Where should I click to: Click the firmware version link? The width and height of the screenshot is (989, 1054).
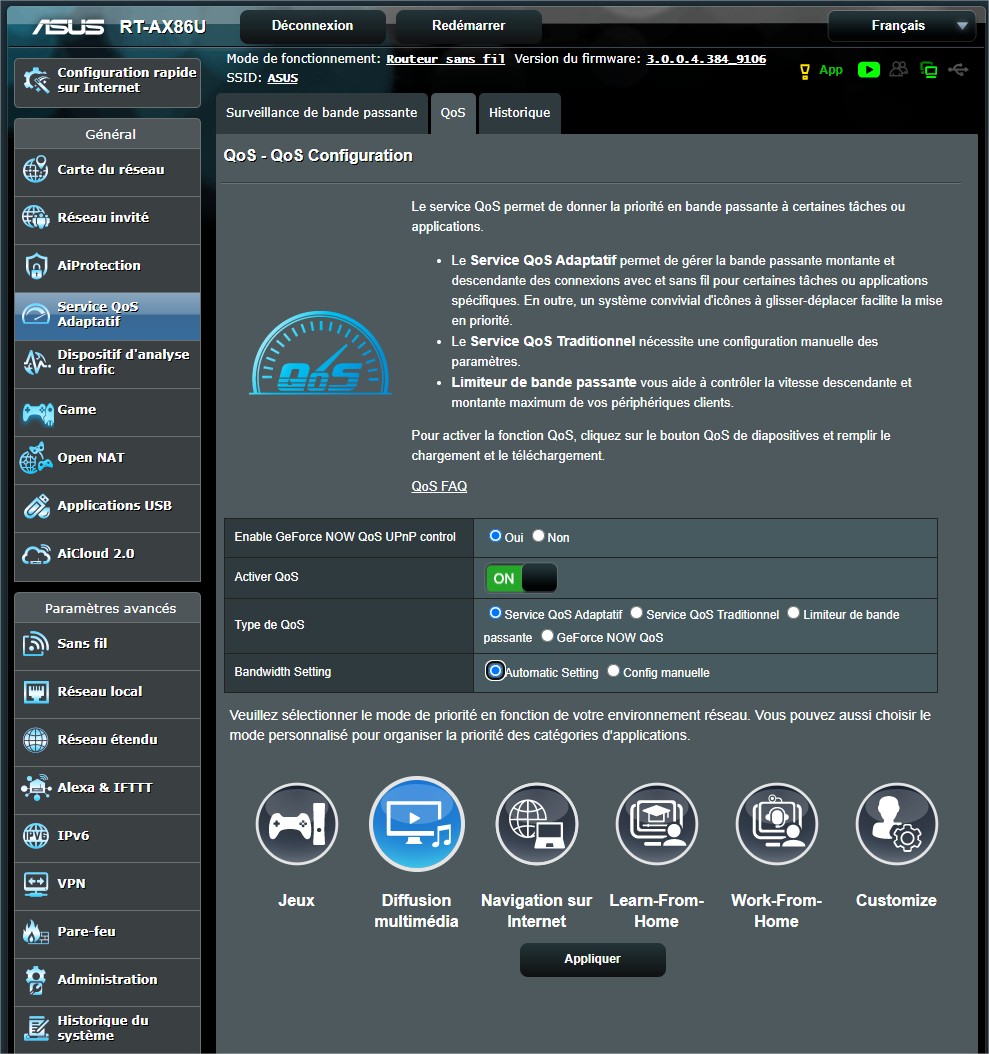point(705,59)
